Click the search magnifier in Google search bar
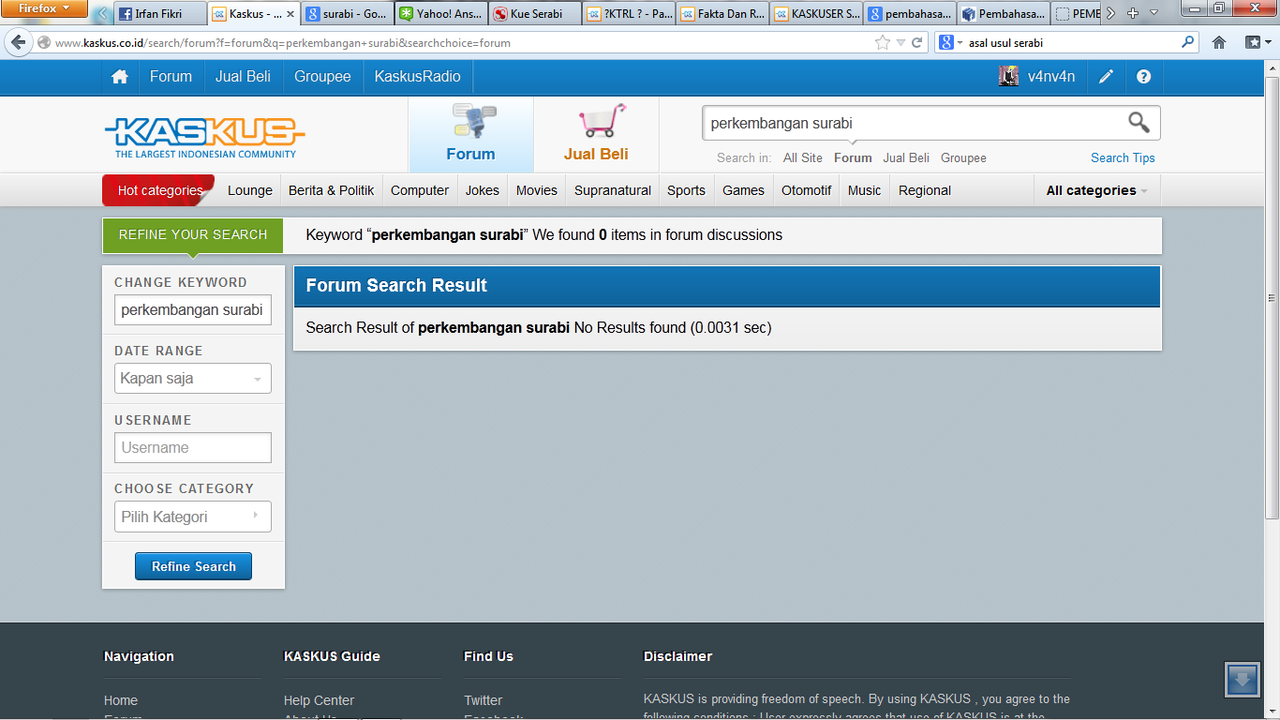The height and width of the screenshot is (720, 1280). tap(1188, 43)
